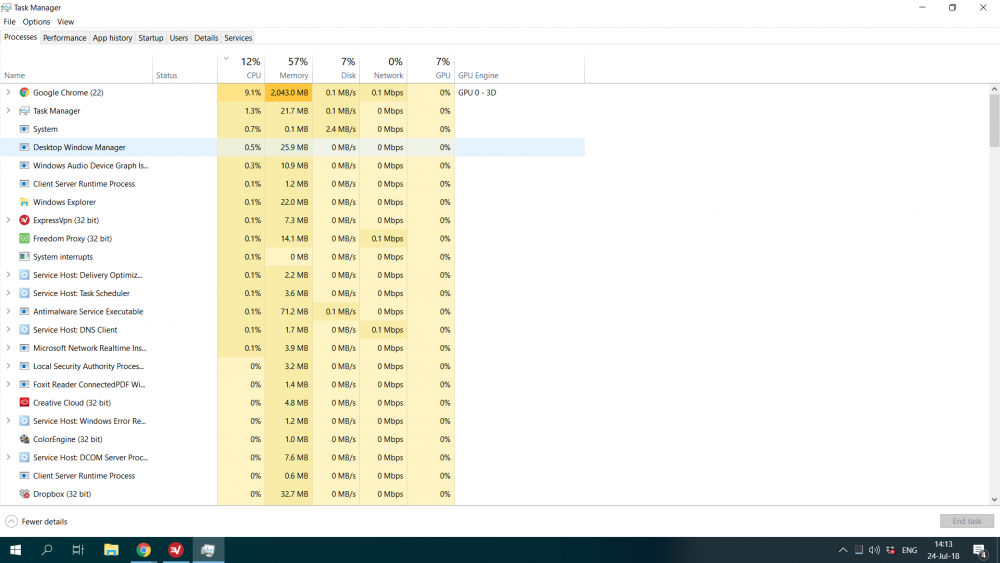Expand the ExpressVpn (32 bit) process
The image size is (1000, 563).
8,221
